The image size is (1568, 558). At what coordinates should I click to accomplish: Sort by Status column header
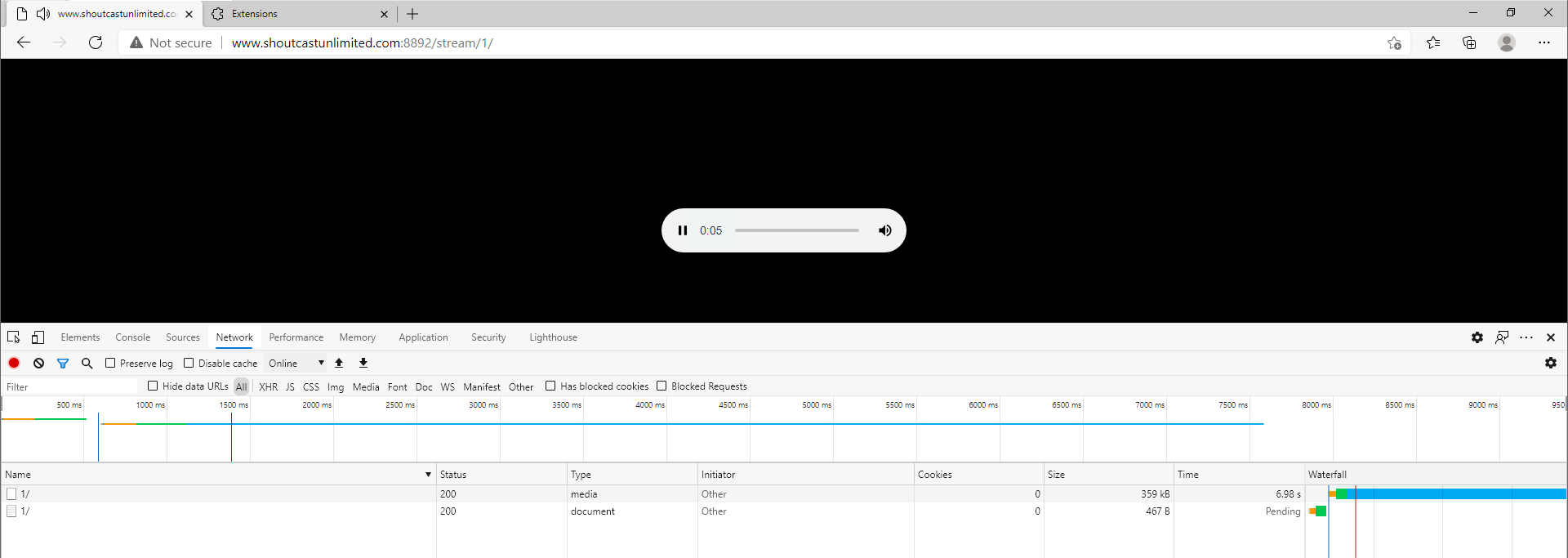tap(501, 474)
